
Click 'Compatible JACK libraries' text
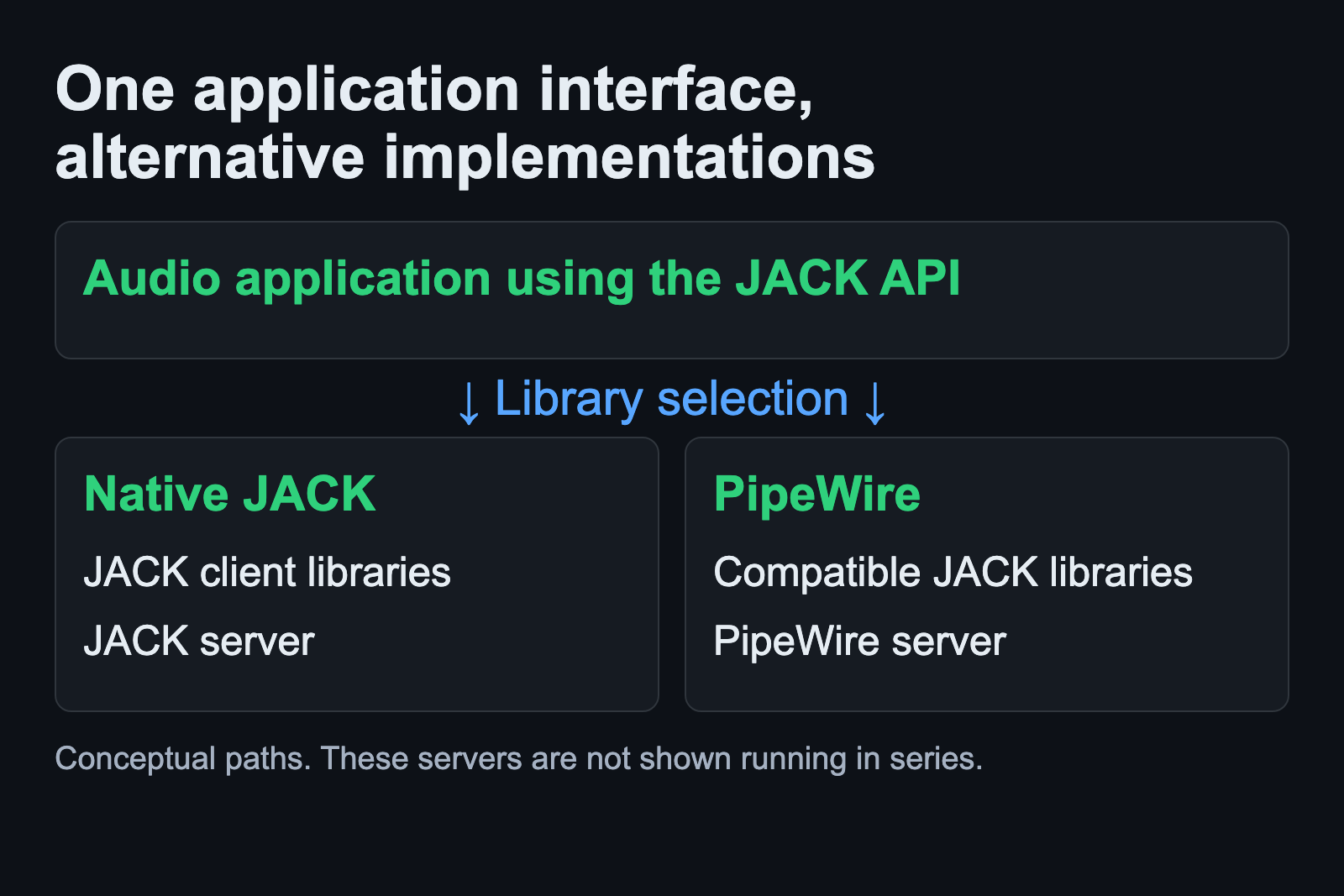[953, 574]
